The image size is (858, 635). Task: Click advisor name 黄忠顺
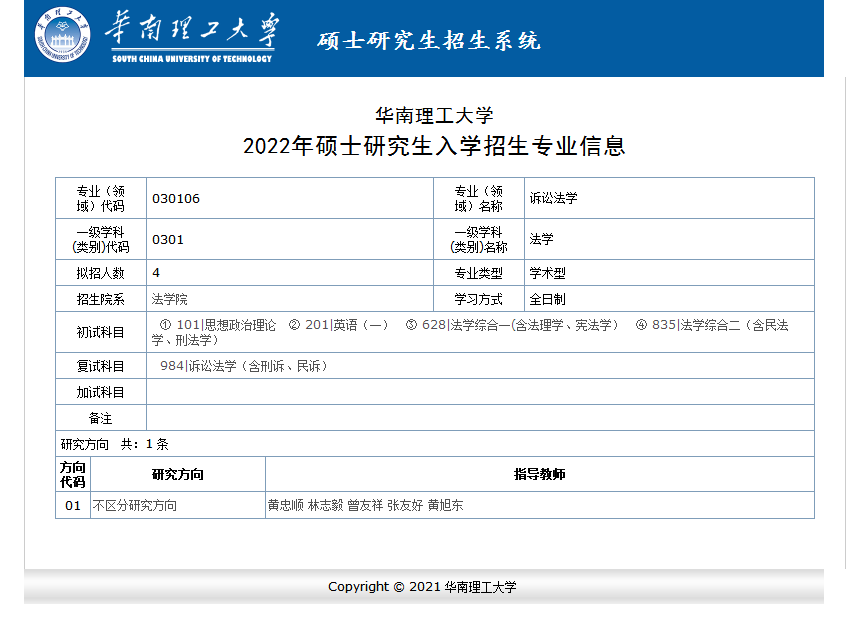click(284, 505)
